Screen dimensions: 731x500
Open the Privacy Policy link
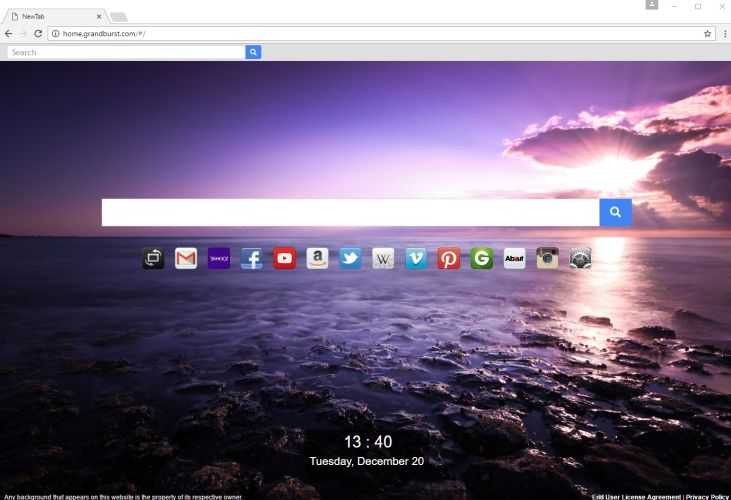point(707,497)
